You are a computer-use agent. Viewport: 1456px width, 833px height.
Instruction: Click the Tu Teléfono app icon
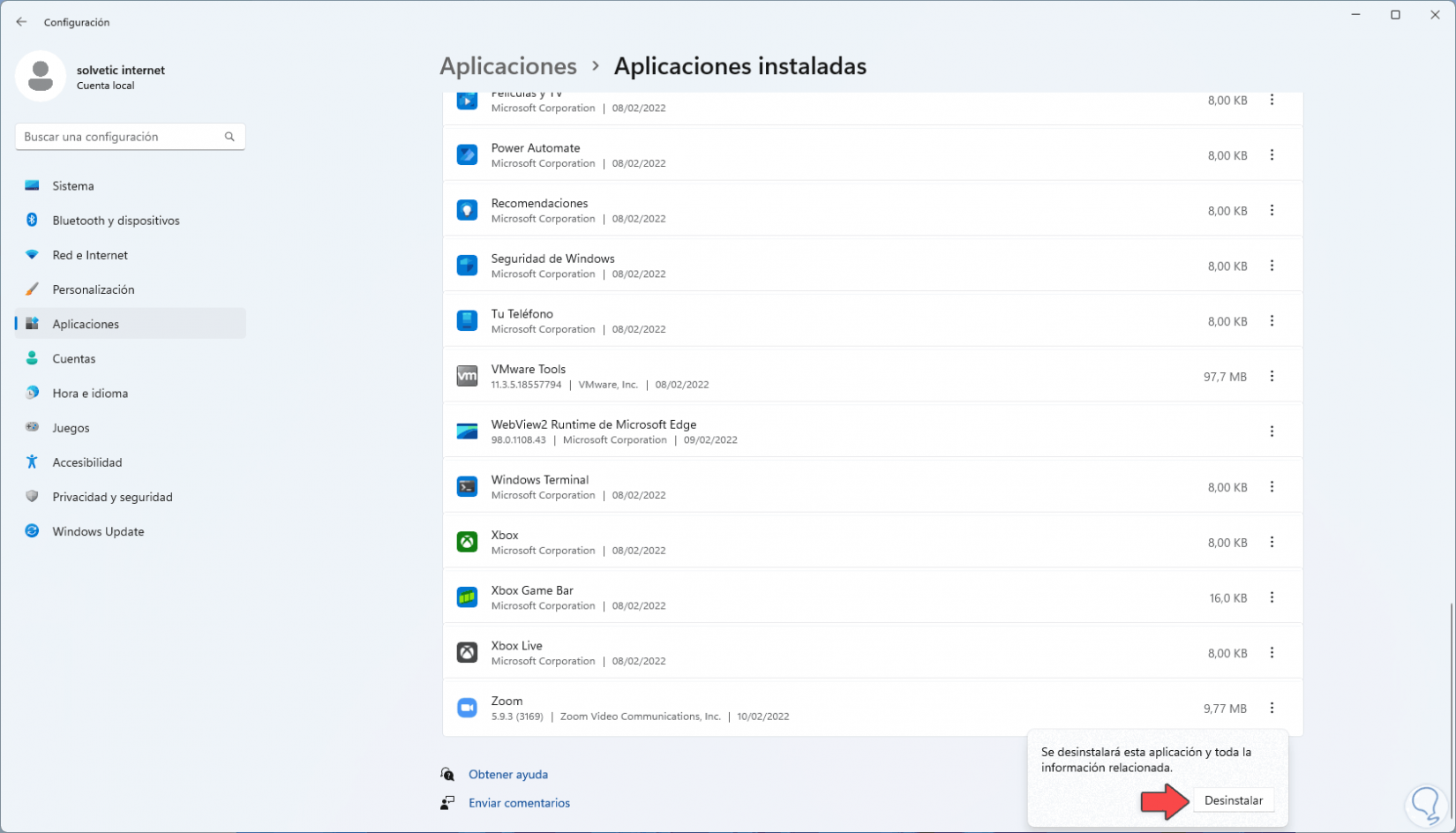coord(467,321)
